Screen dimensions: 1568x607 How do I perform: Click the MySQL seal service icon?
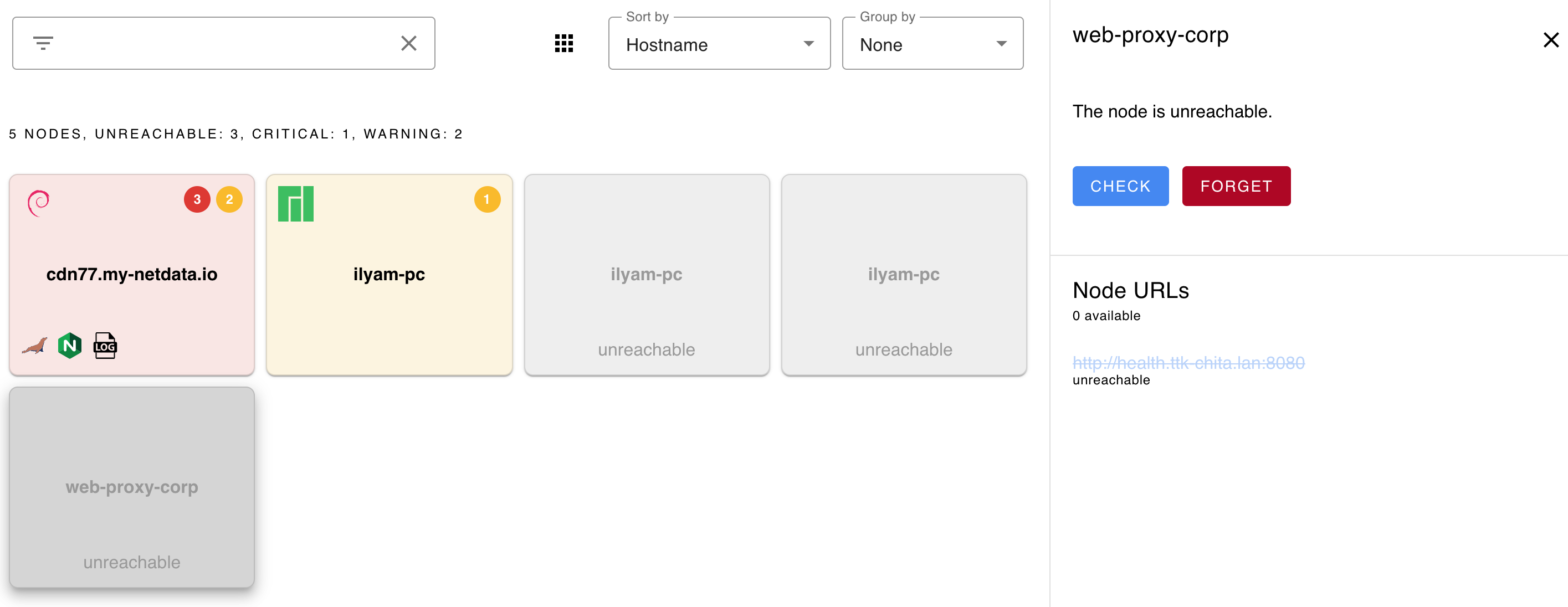pyautogui.click(x=35, y=346)
